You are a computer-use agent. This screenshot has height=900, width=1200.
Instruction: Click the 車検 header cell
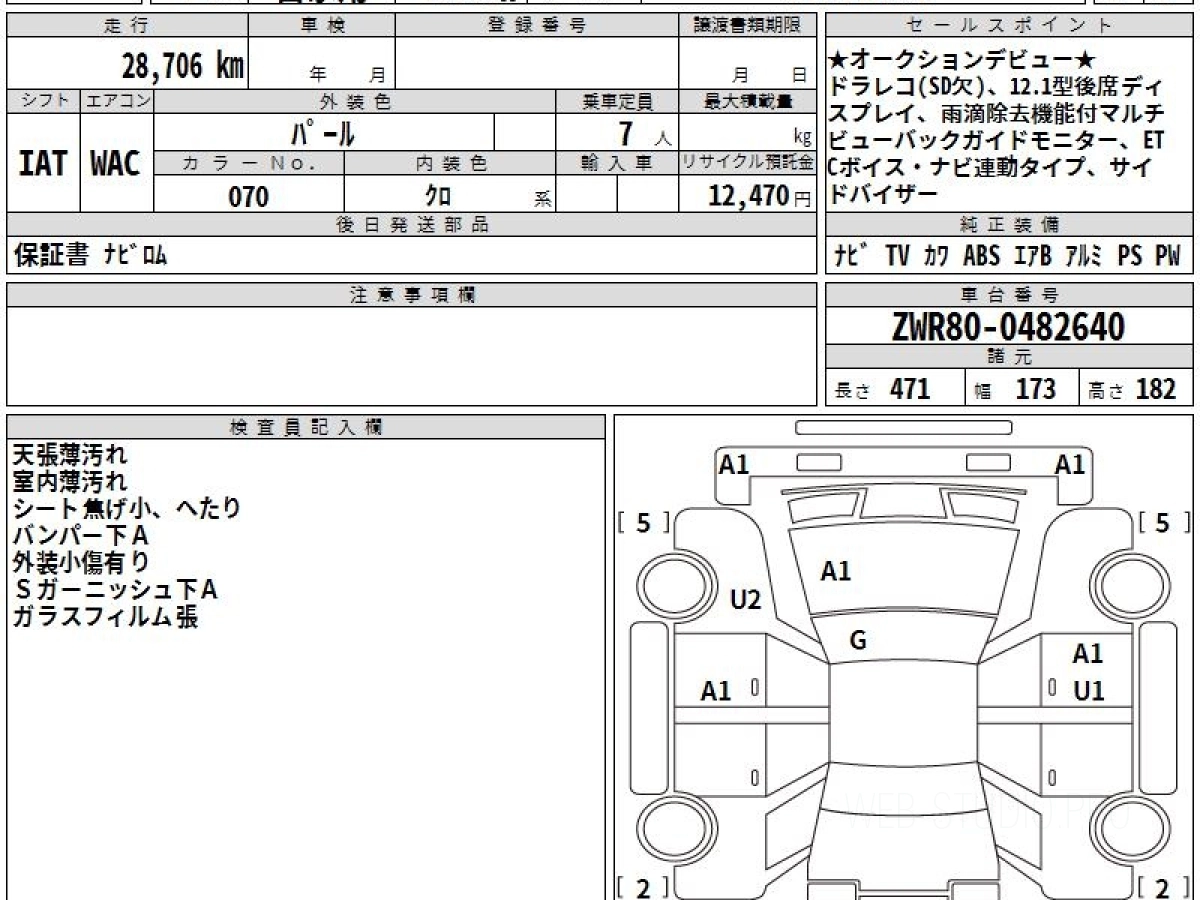tap(322, 26)
